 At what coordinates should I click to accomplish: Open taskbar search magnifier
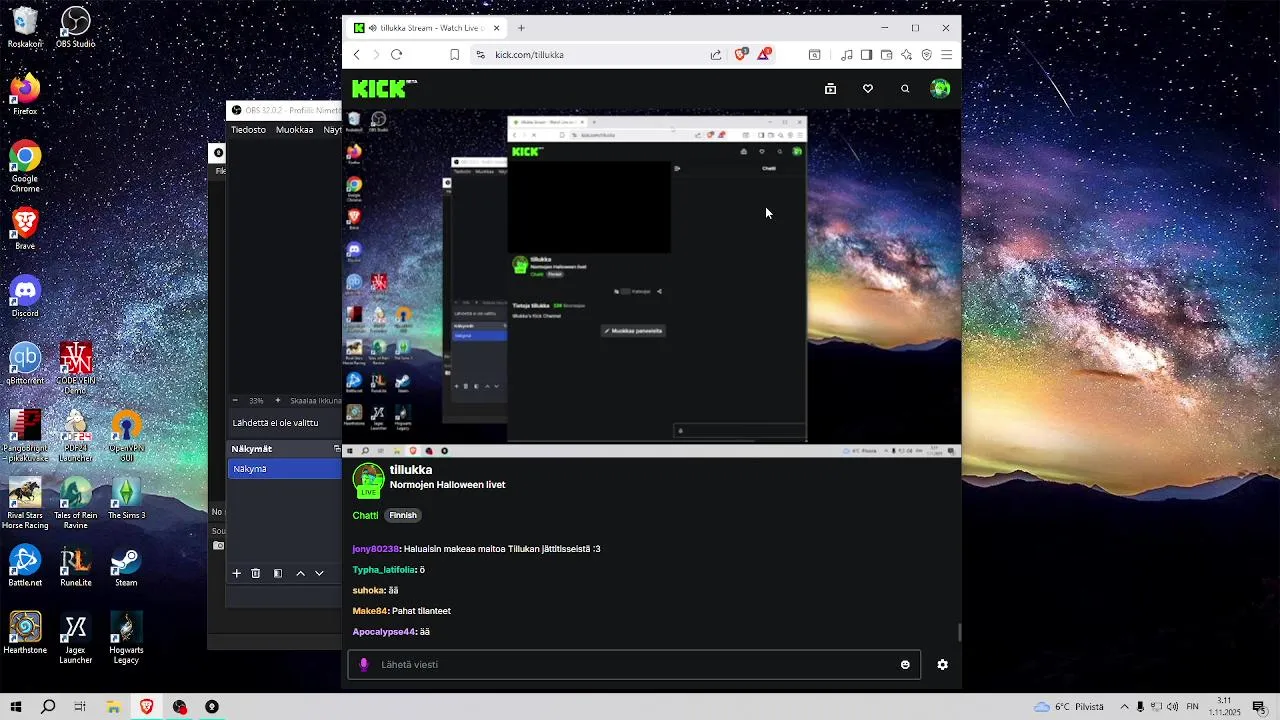pos(48,707)
